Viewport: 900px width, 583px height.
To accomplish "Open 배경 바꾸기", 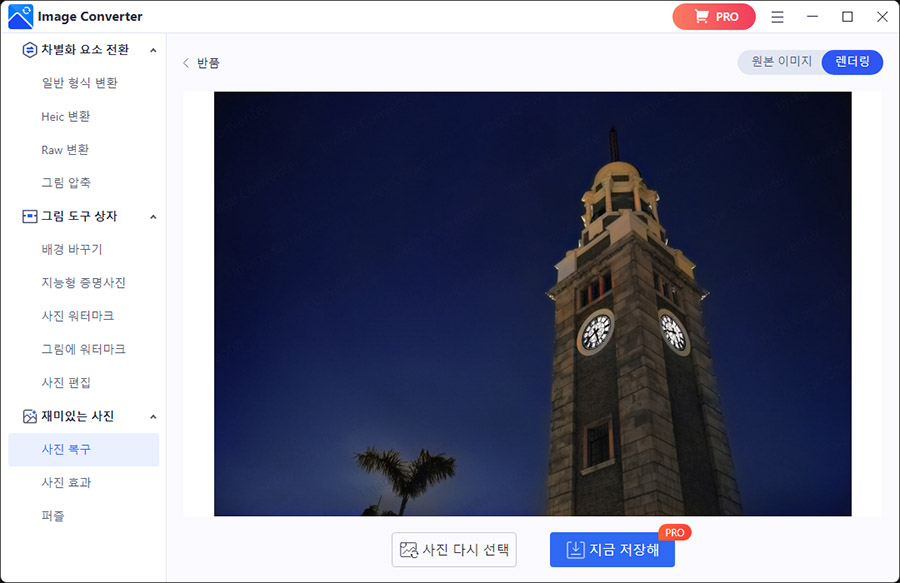I will coord(72,250).
